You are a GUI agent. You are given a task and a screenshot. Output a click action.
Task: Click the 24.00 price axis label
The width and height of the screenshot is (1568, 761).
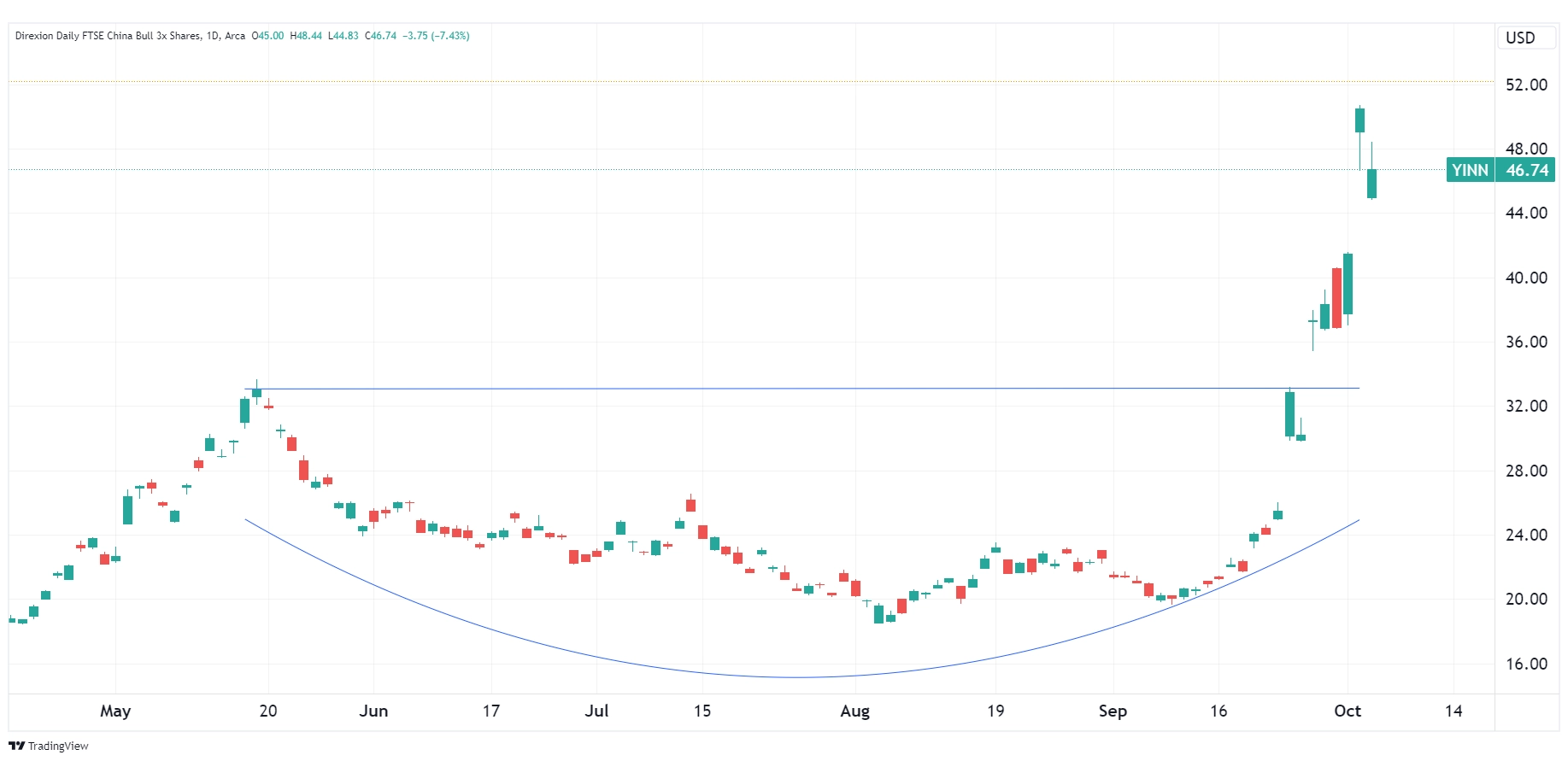pyautogui.click(x=1526, y=535)
